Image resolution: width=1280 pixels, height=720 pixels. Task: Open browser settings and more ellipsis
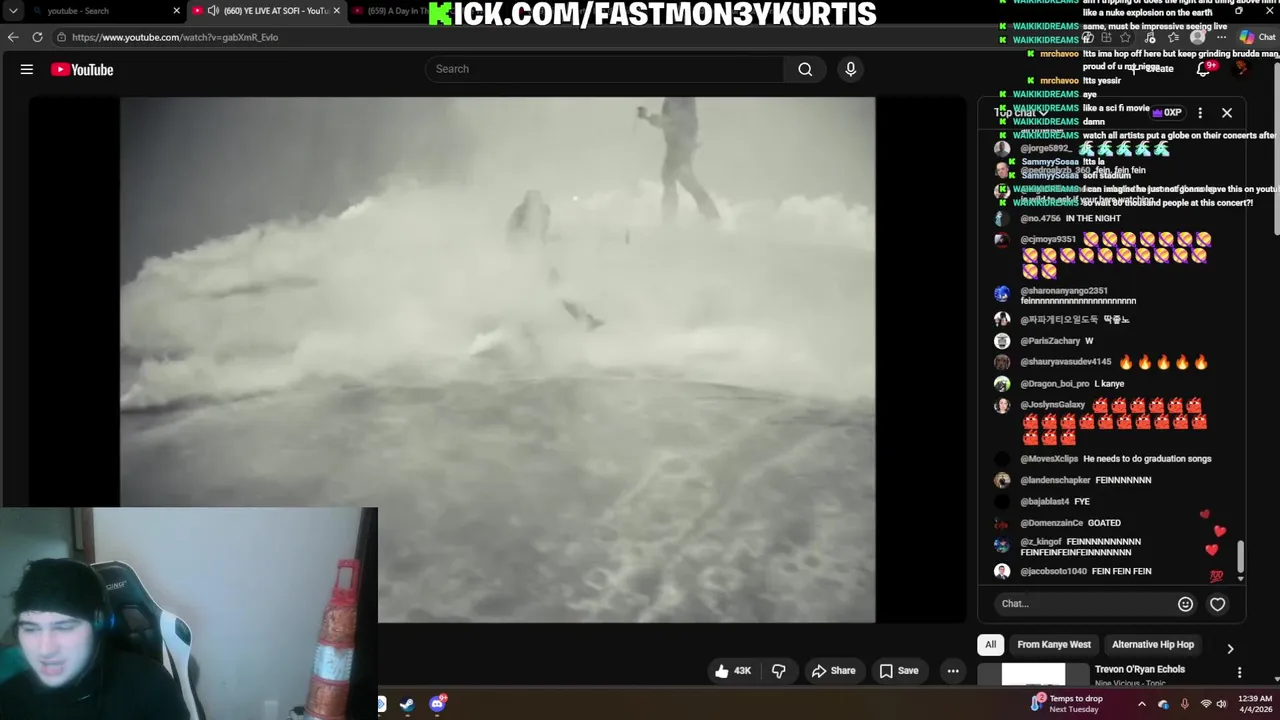point(1221,37)
